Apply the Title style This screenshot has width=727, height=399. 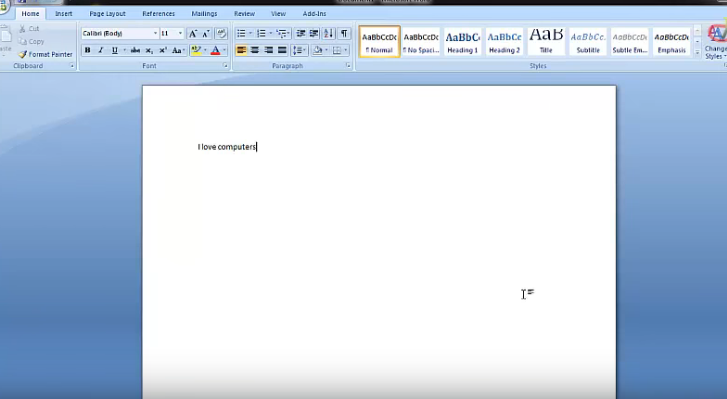coord(546,42)
